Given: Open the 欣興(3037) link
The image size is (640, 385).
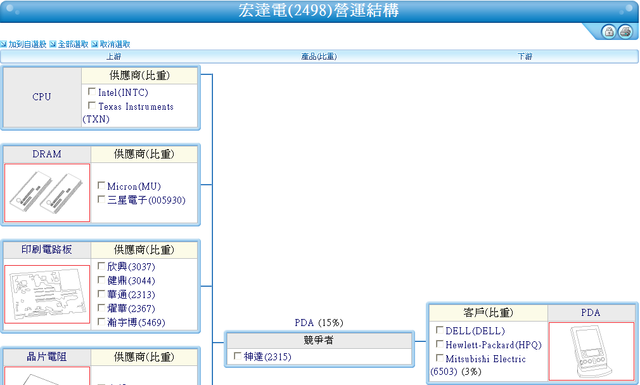Looking at the screenshot, I should point(131,267).
